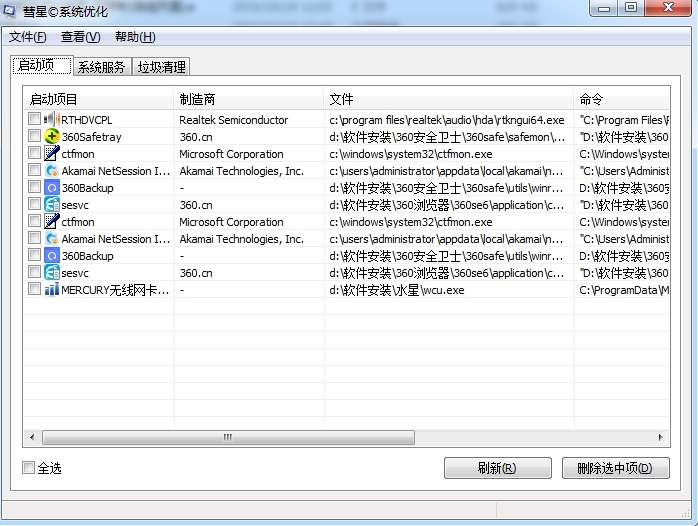Click the first ctfmon pen icon
The height and width of the screenshot is (526, 698).
tap(52, 154)
